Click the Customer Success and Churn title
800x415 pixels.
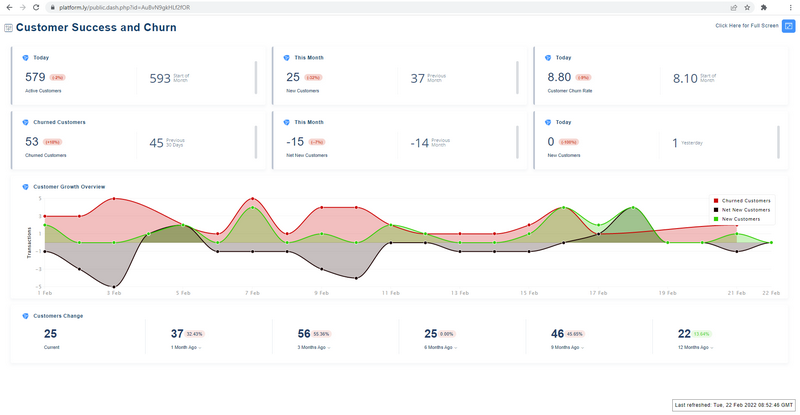(x=96, y=28)
